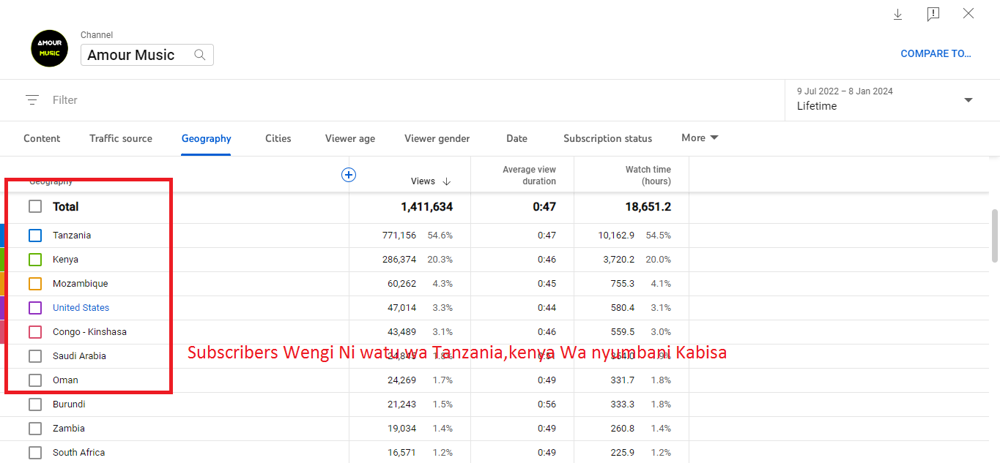
Task: Expand the Lifetime date range dropdown
Action: pyautogui.click(x=967, y=100)
